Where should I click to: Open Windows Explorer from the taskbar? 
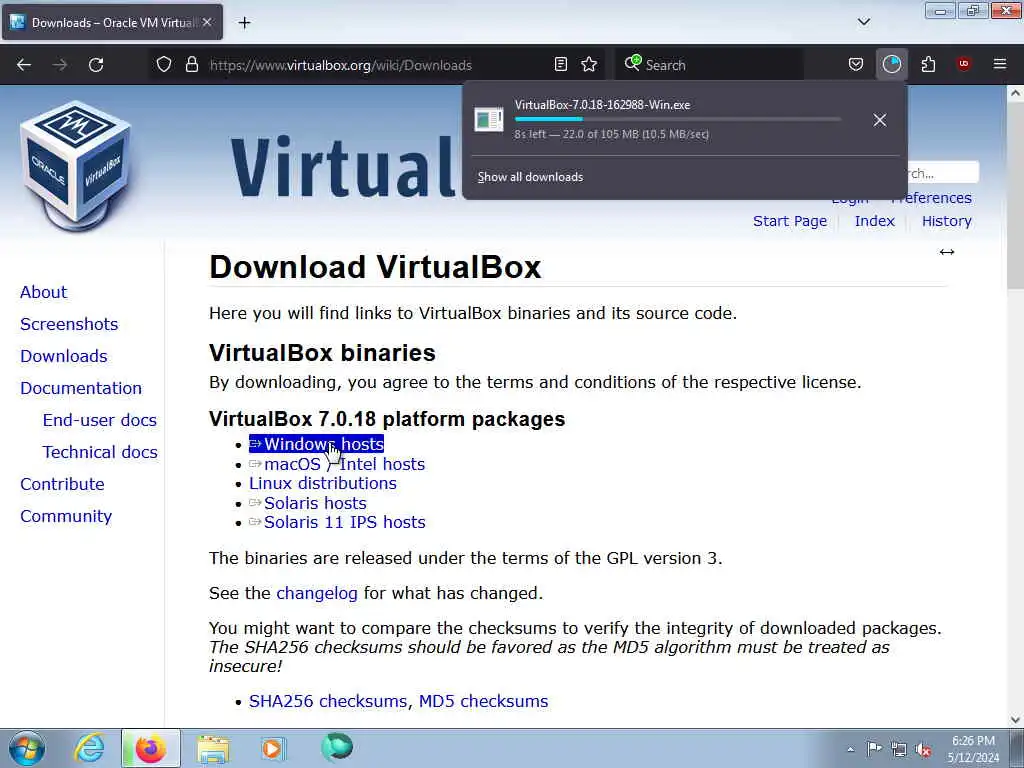213,749
